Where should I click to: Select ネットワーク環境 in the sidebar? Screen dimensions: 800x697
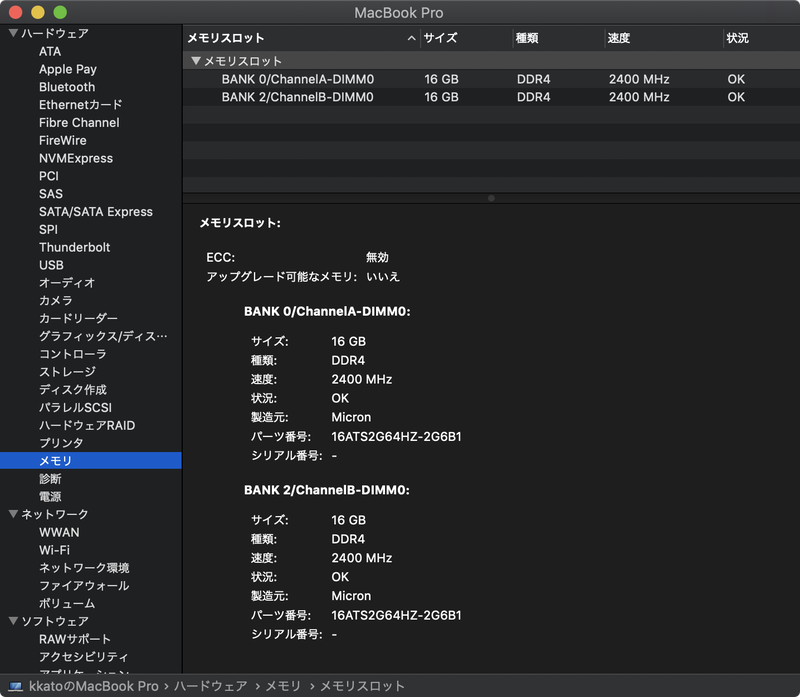84,568
